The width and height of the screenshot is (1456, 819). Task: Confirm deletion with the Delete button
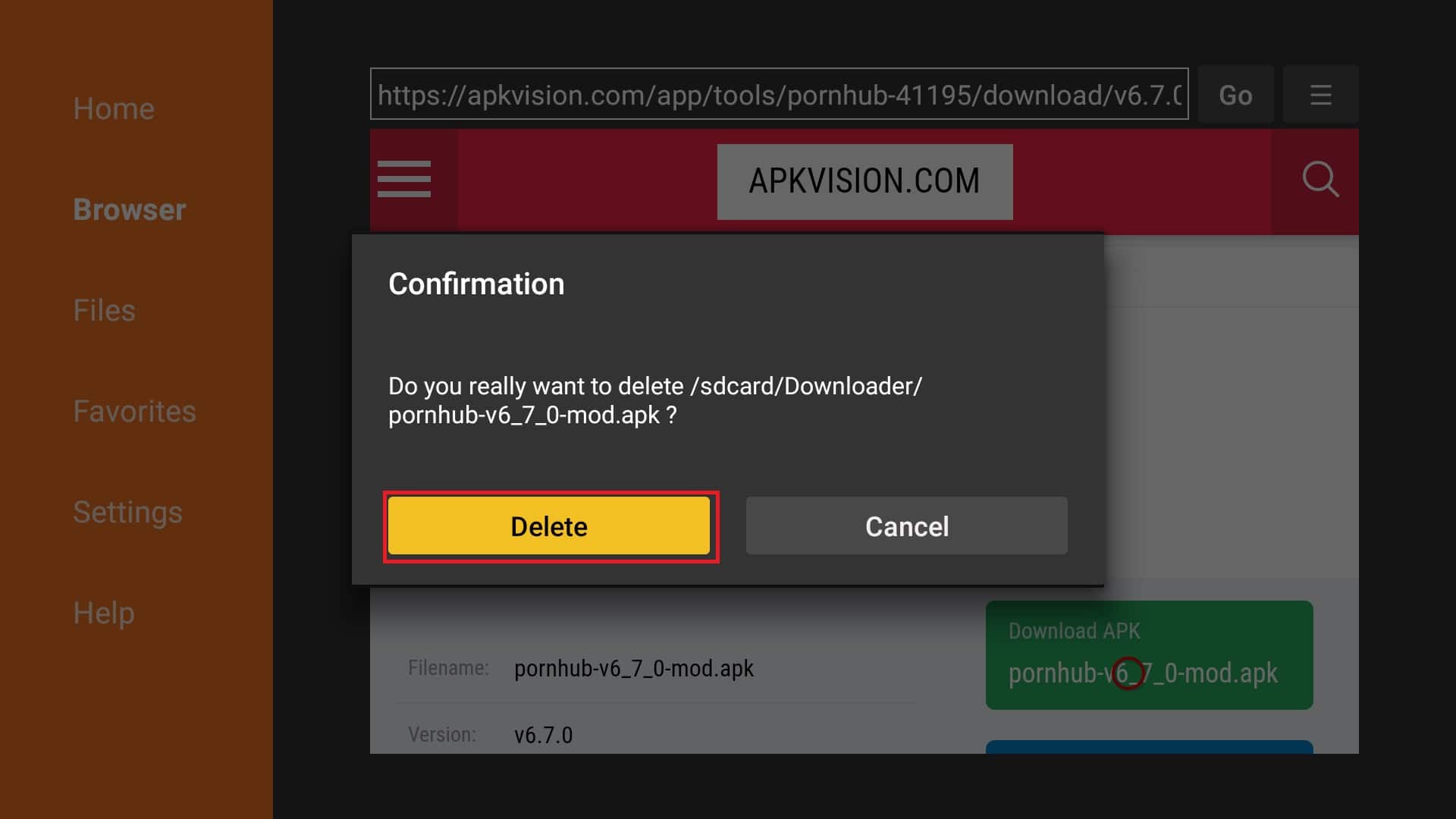coord(549,526)
